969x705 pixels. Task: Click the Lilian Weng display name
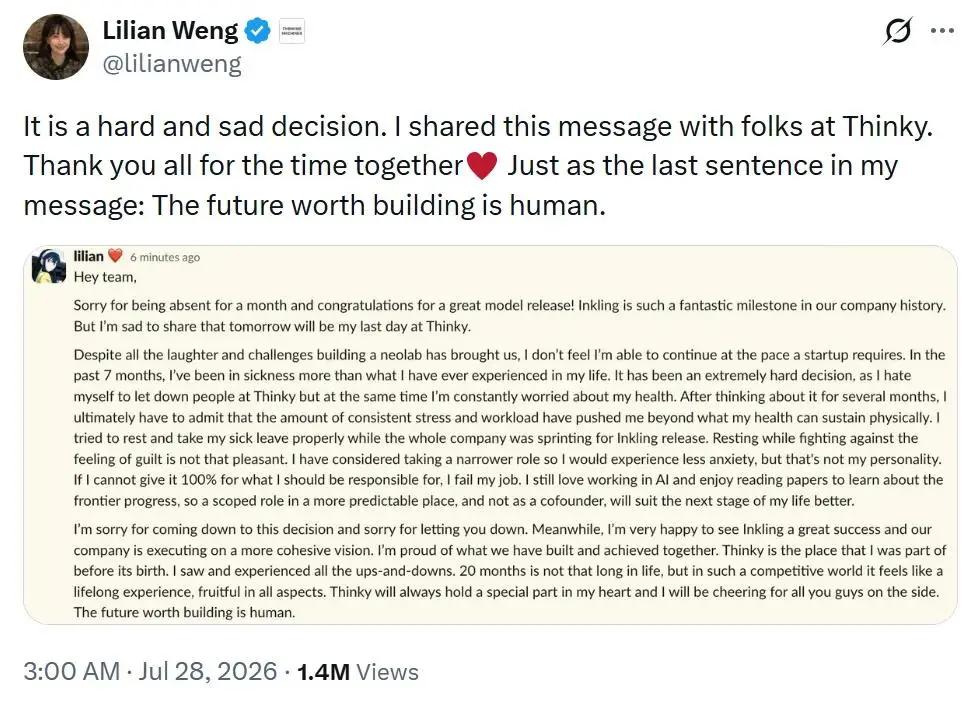pos(170,30)
